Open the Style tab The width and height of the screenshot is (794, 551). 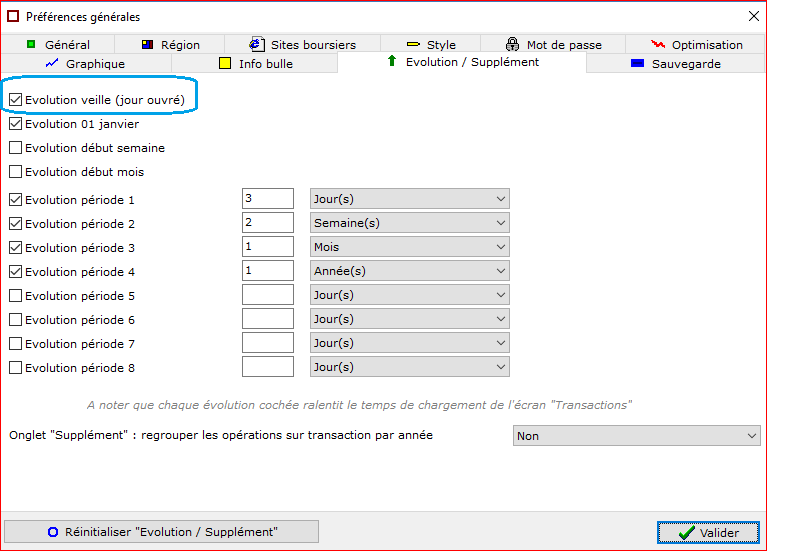[430, 45]
